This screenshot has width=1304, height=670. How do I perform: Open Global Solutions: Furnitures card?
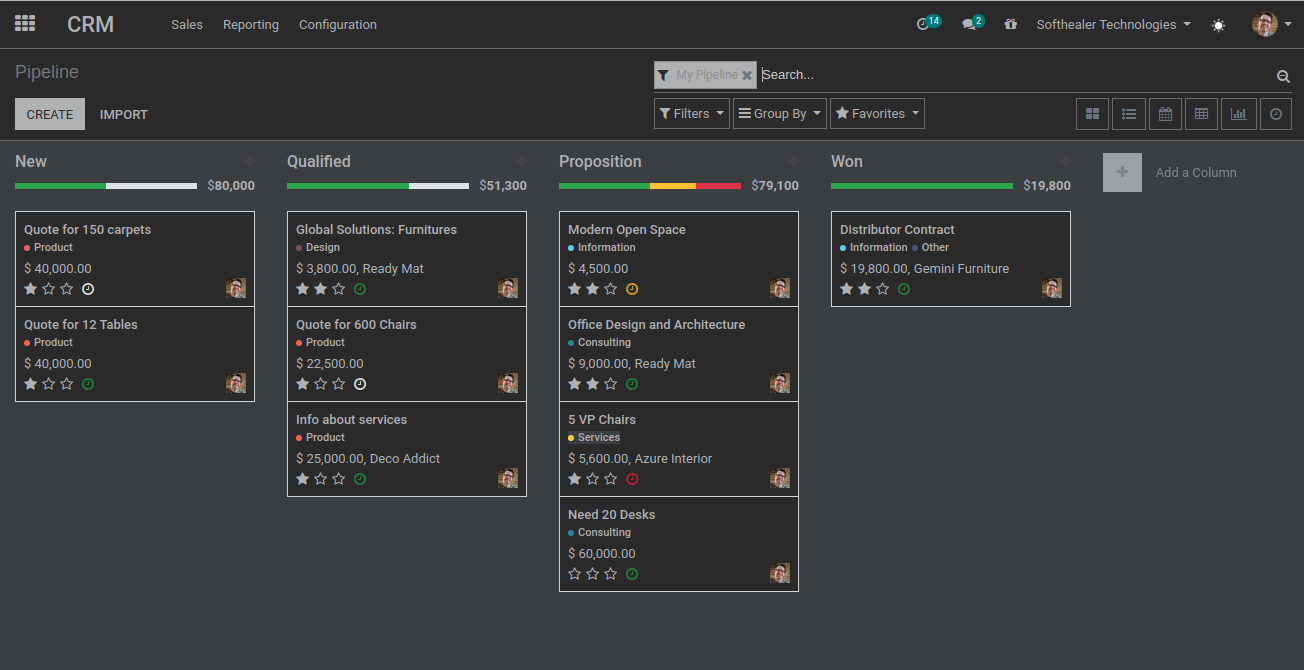tap(407, 259)
